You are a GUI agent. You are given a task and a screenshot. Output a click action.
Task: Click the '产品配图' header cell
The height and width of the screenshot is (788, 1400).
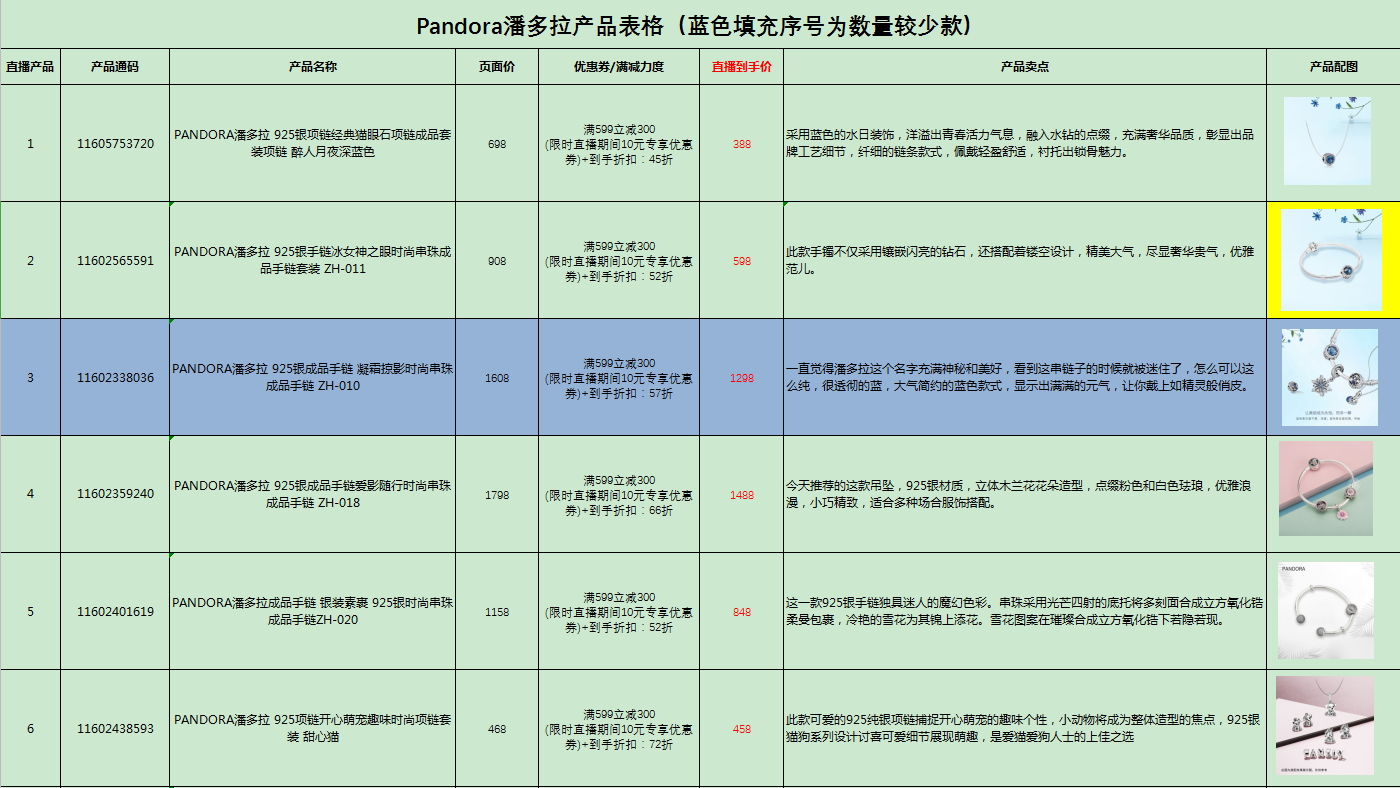[x=1333, y=67]
